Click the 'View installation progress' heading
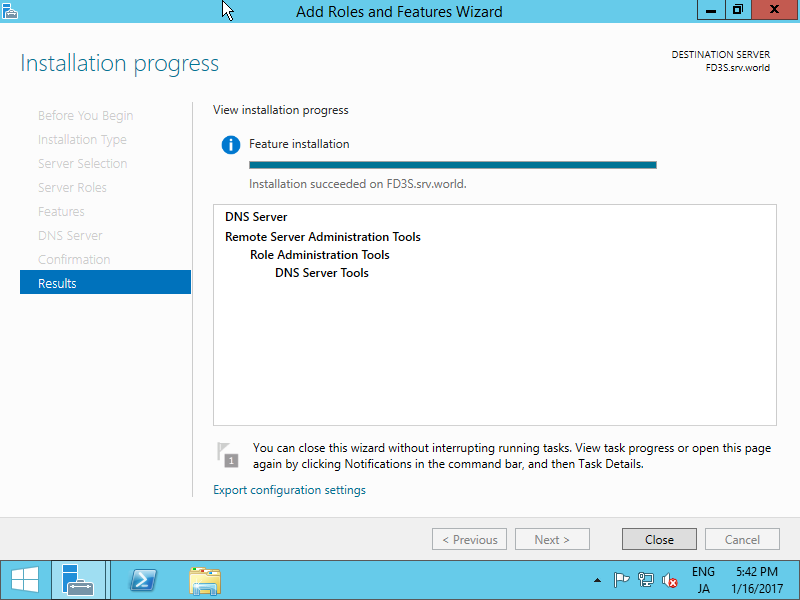 tap(281, 110)
